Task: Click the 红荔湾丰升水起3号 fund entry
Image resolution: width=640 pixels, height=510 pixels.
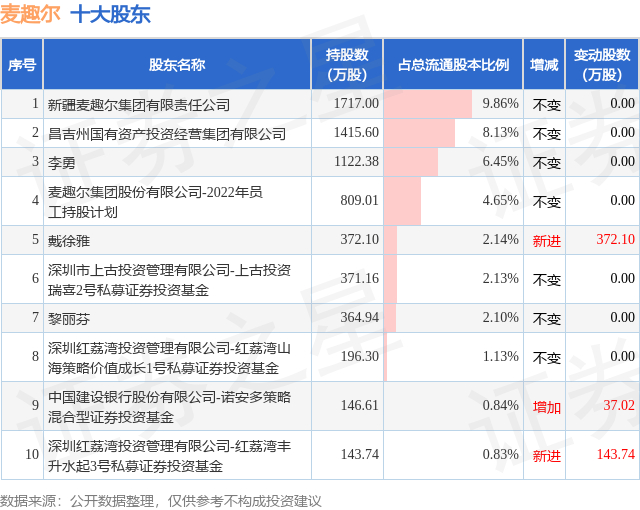Action: [169, 456]
